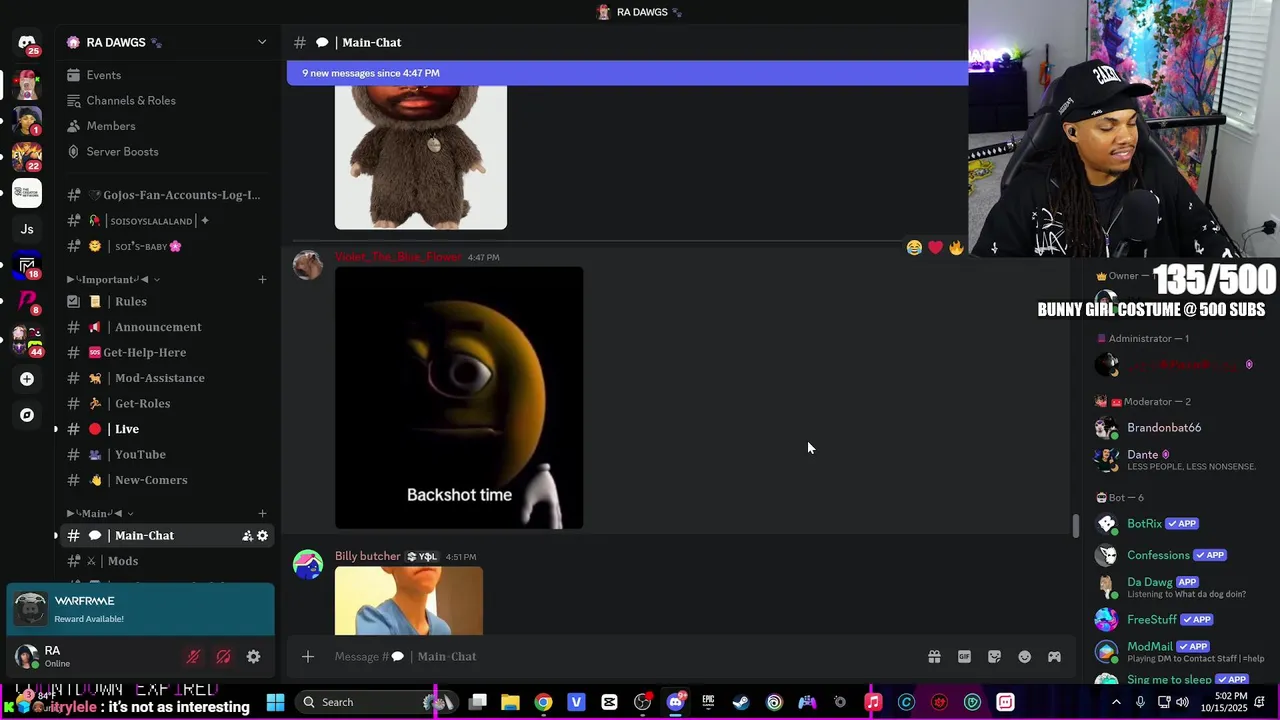Screen dimensions: 1280x720
Task: Add the red heart reaction
Action: click(935, 247)
